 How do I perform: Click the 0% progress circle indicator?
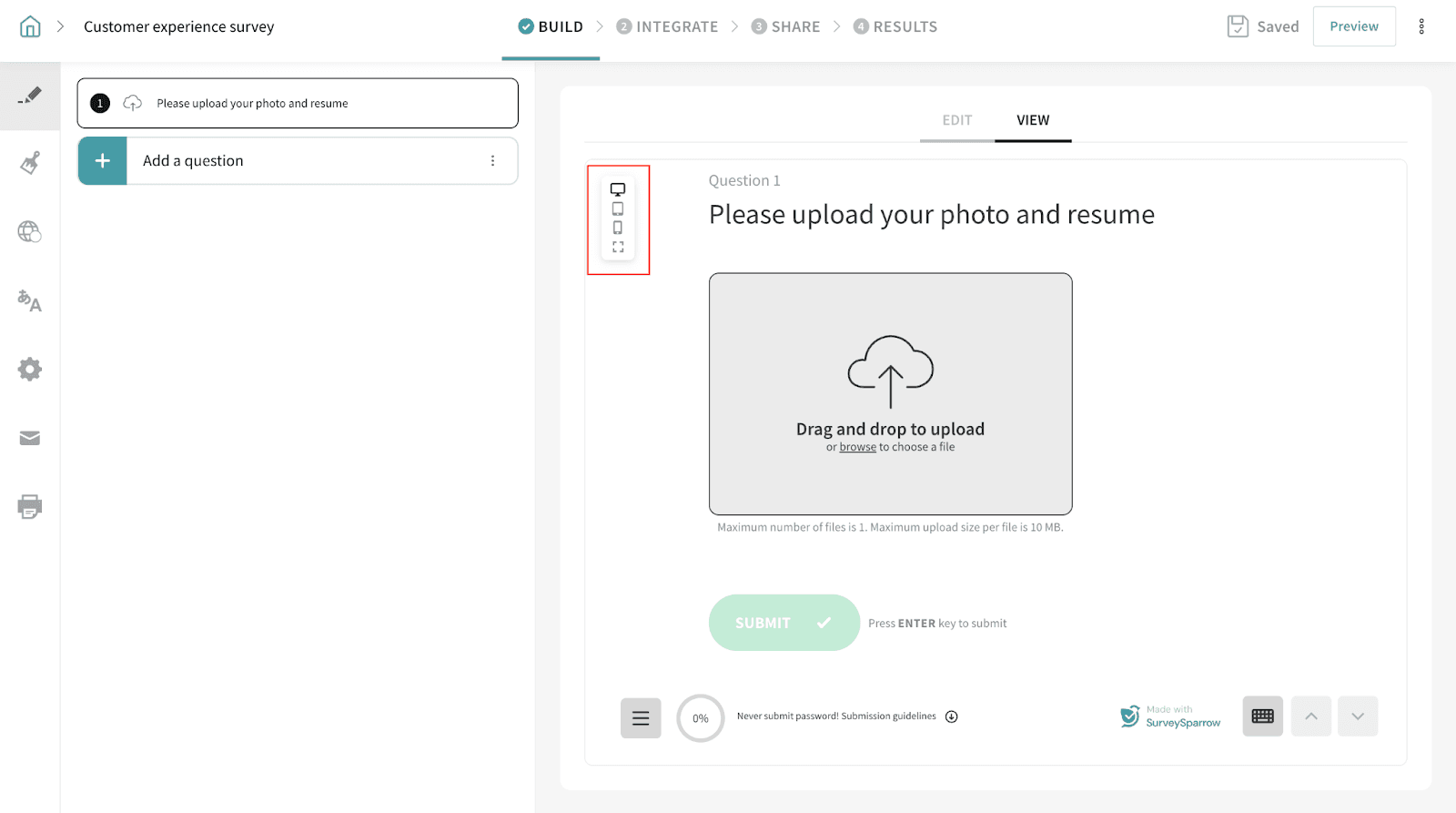pos(700,718)
